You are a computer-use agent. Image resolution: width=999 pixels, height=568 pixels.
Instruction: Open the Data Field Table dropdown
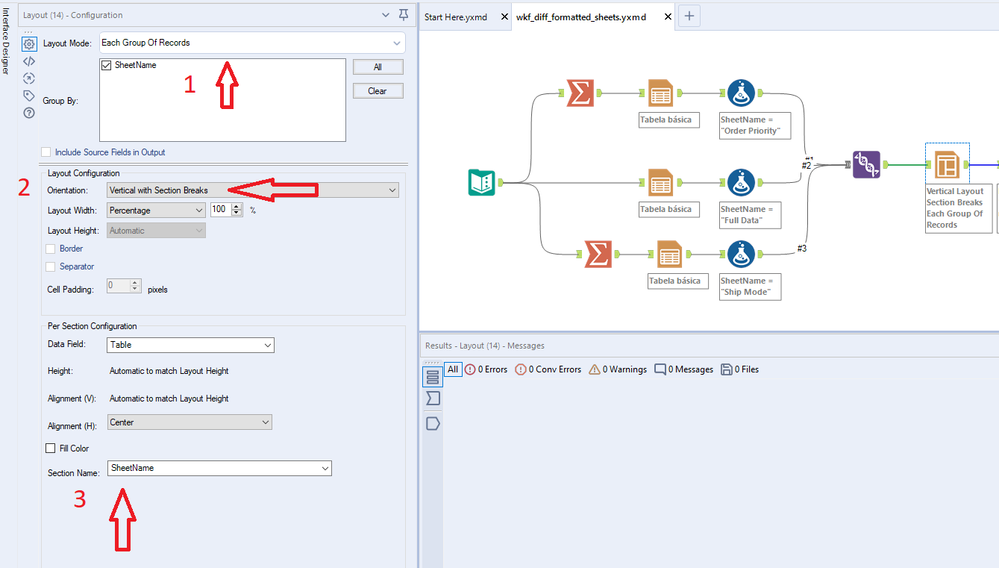[x=190, y=344]
